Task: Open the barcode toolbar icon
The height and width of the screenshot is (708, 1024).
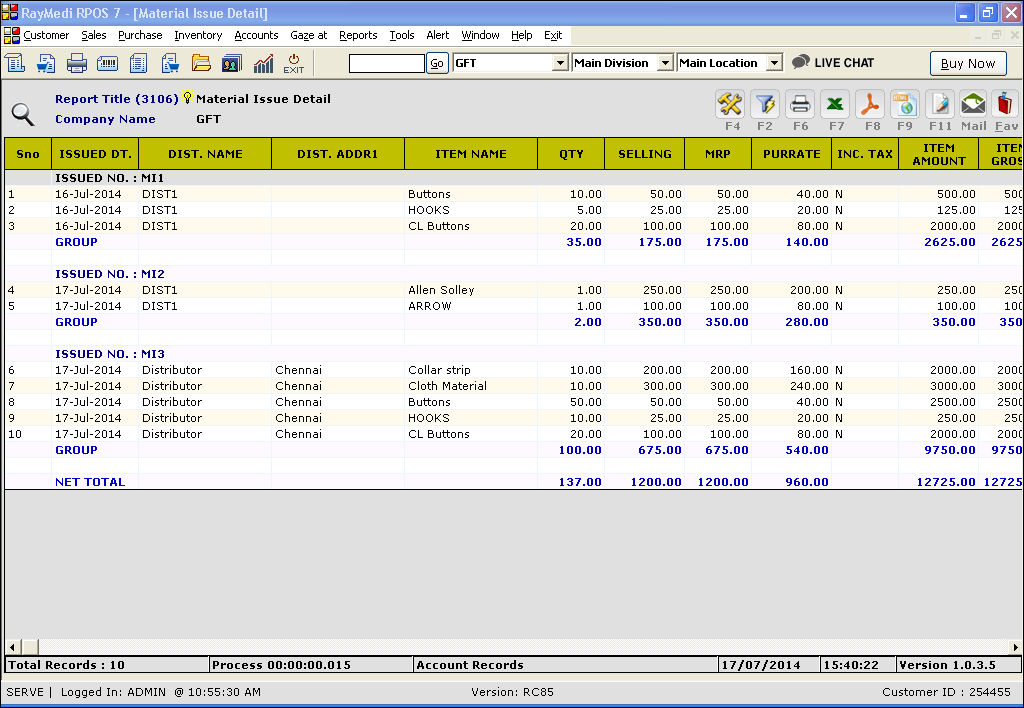Action: pos(107,63)
